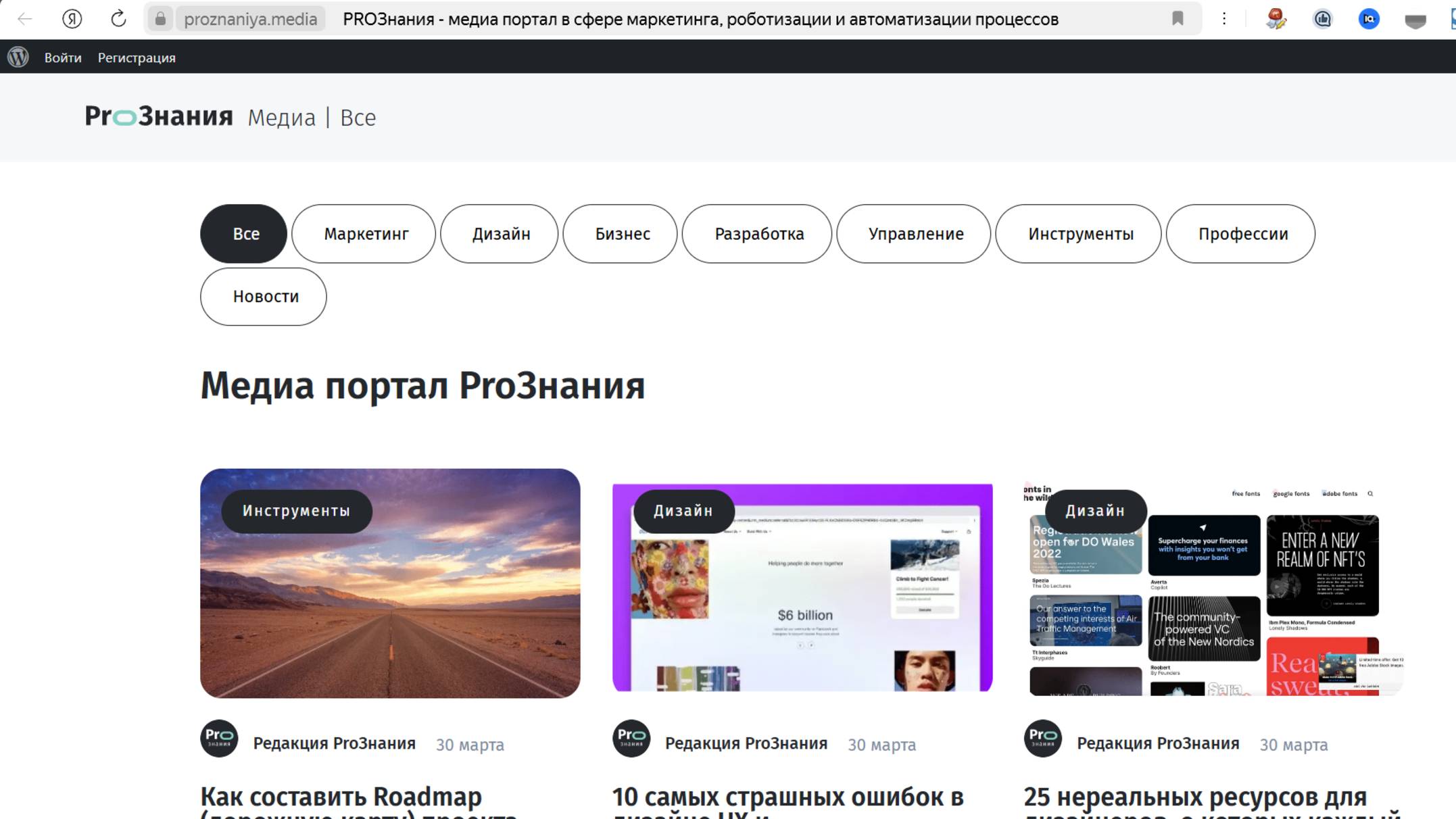
Task: Click Регистрация in the admin bar
Action: pyautogui.click(x=137, y=57)
